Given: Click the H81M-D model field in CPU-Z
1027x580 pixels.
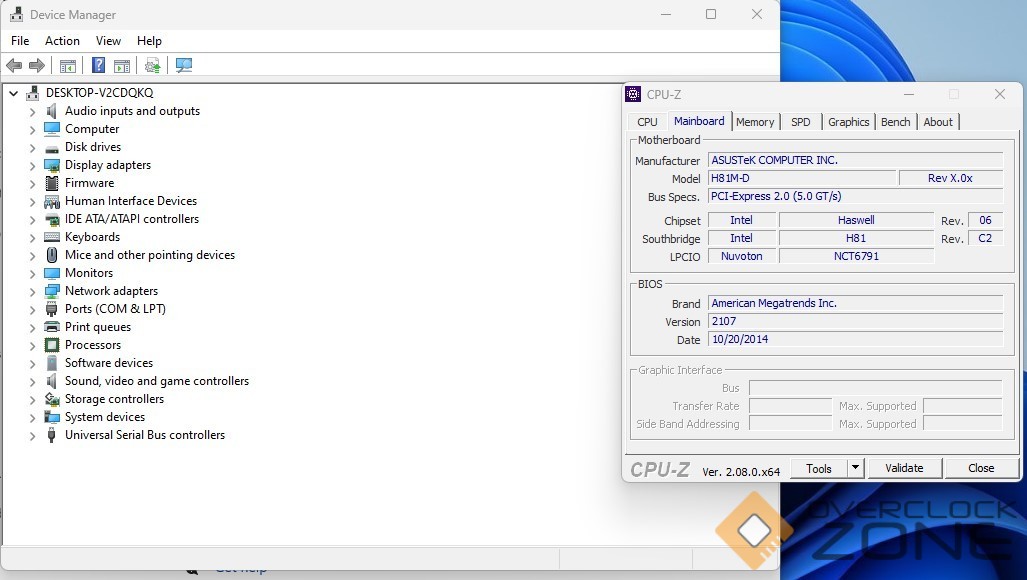Looking at the screenshot, I should tap(802, 178).
